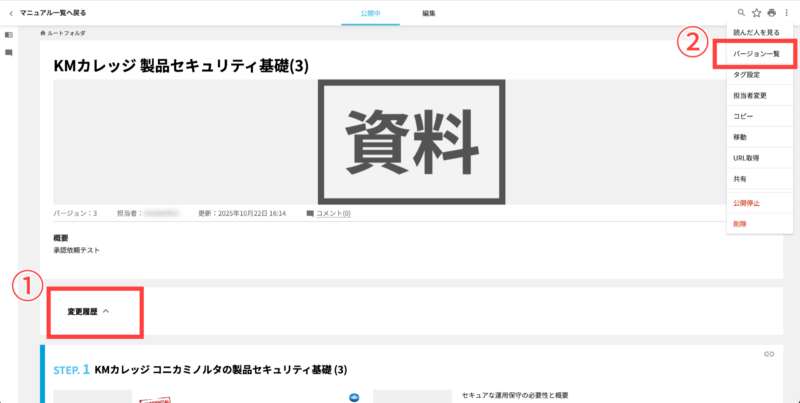
Task: Click the 更新：2025年10月22日 16:14 timestamp
Action: (242, 214)
